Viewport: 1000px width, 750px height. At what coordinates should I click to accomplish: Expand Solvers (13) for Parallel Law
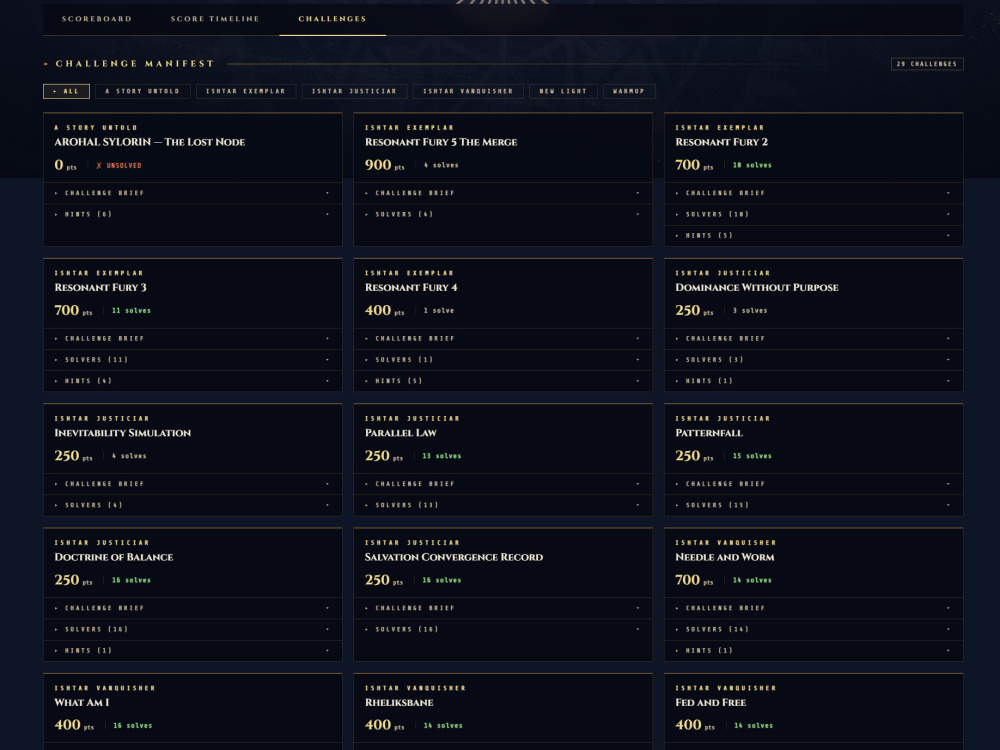pos(503,505)
